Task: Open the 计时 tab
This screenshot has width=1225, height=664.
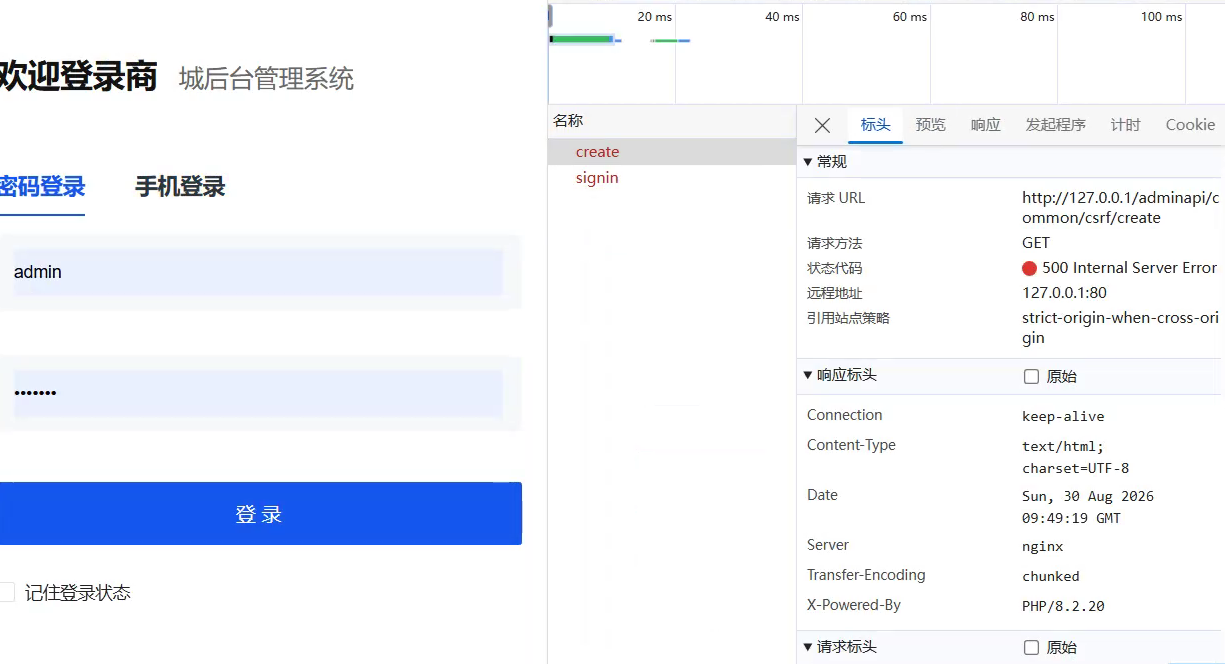Action: 1125,125
